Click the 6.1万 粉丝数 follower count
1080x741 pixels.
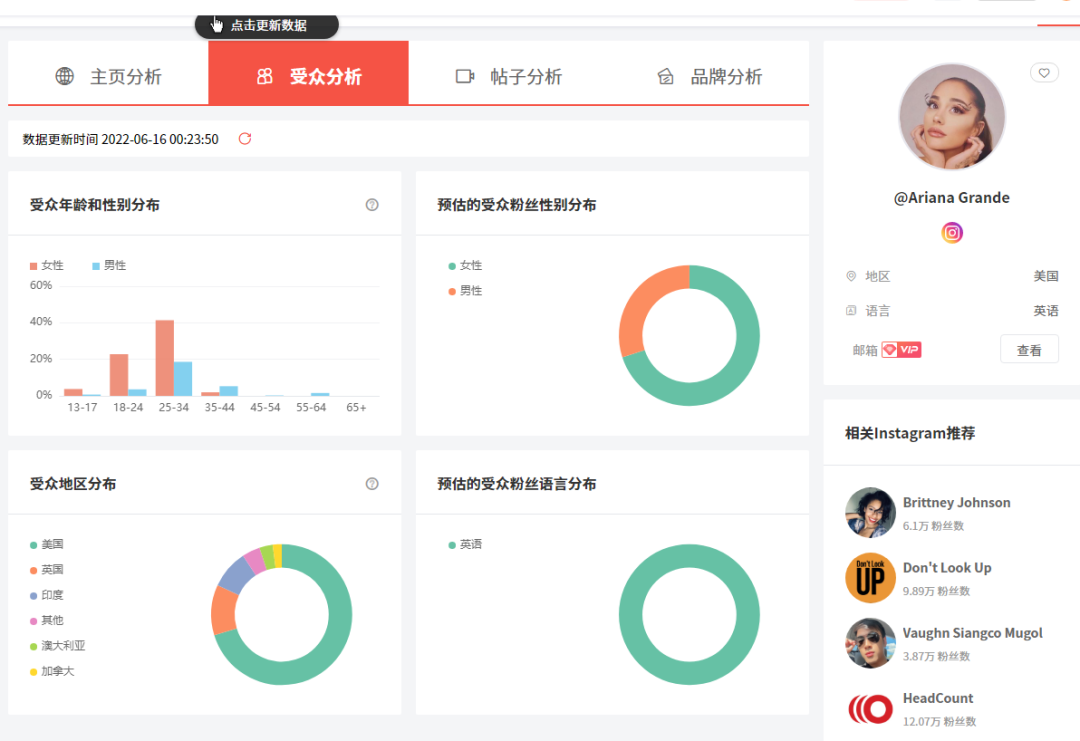coord(933,526)
